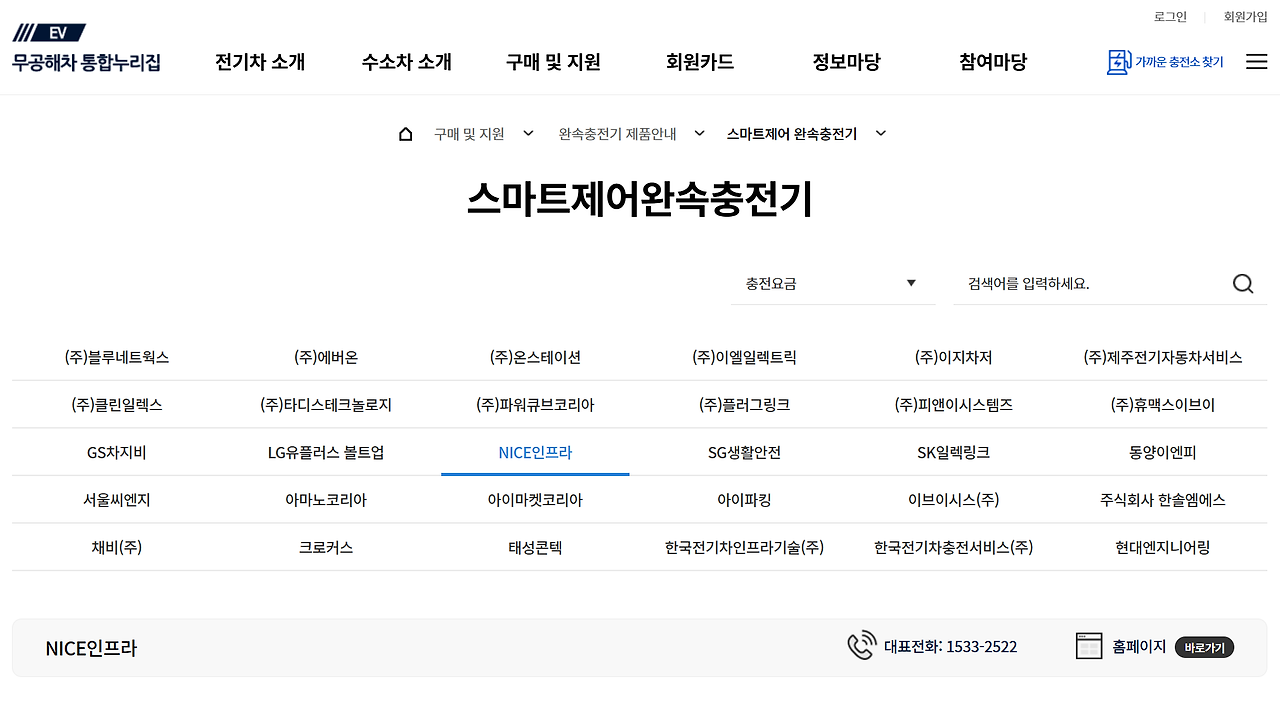Select the (주)파워큐브코리아 tab
This screenshot has height=715, width=1280.
(x=535, y=405)
